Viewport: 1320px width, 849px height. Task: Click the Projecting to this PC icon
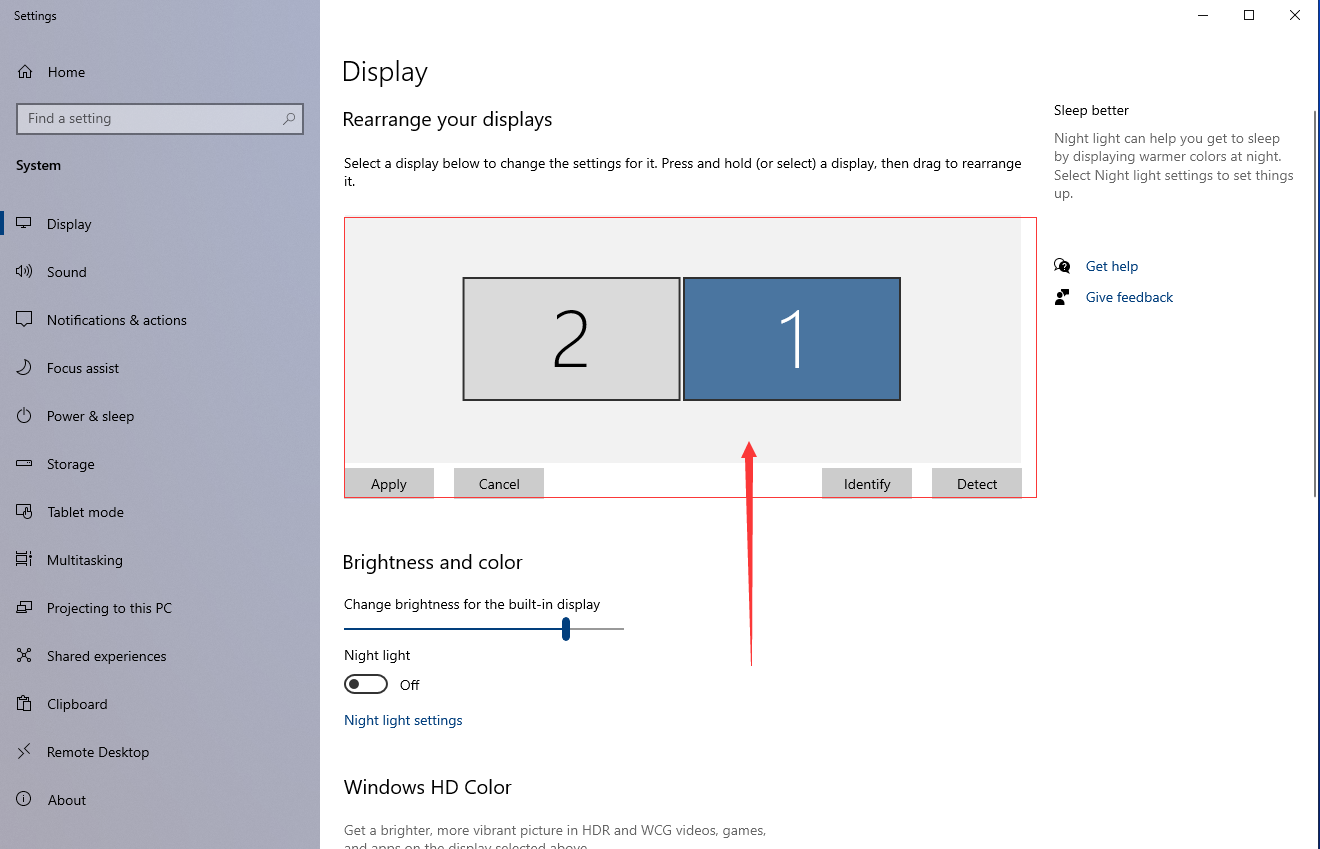[x=25, y=608]
